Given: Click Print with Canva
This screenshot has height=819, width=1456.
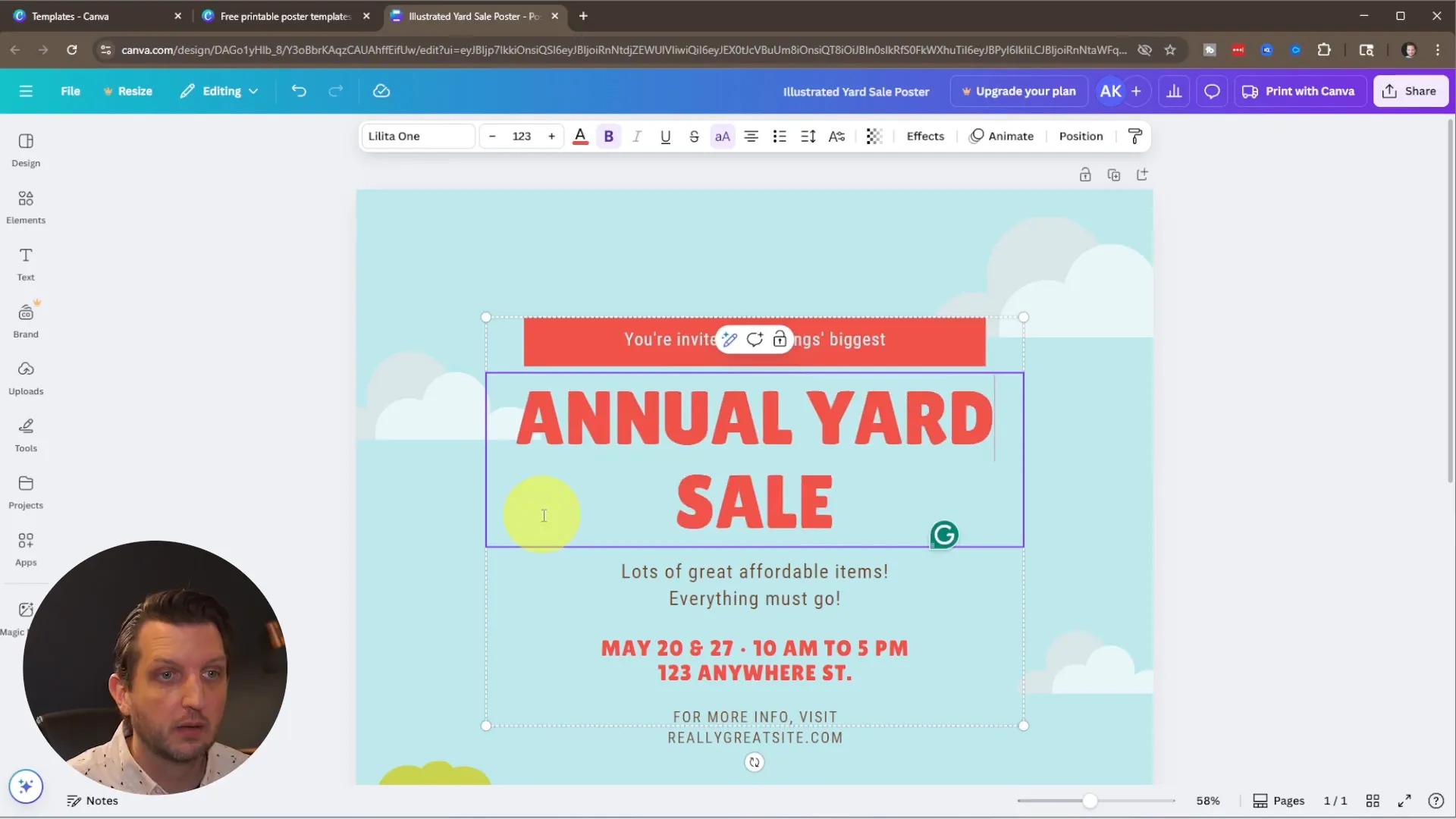Looking at the screenshot, I should [1299, 91].
